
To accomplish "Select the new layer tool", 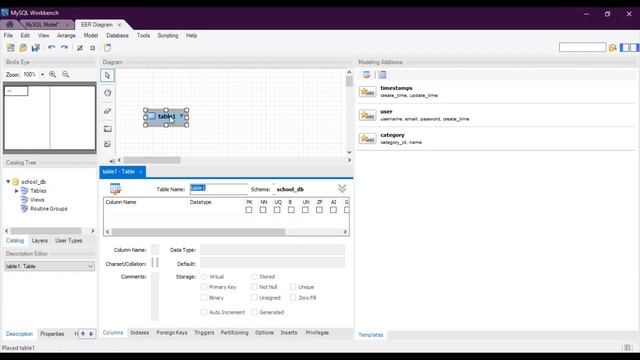I will coord(107,129).
